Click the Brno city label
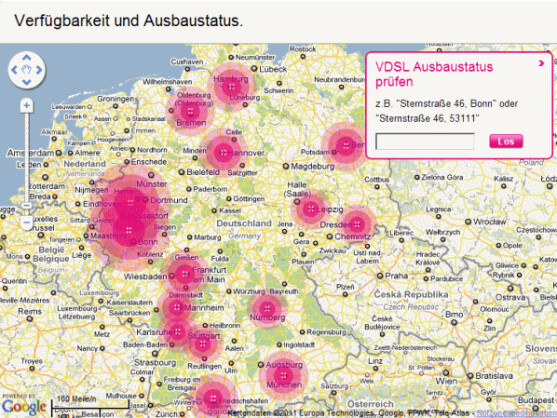 click(x=454, y=314)
